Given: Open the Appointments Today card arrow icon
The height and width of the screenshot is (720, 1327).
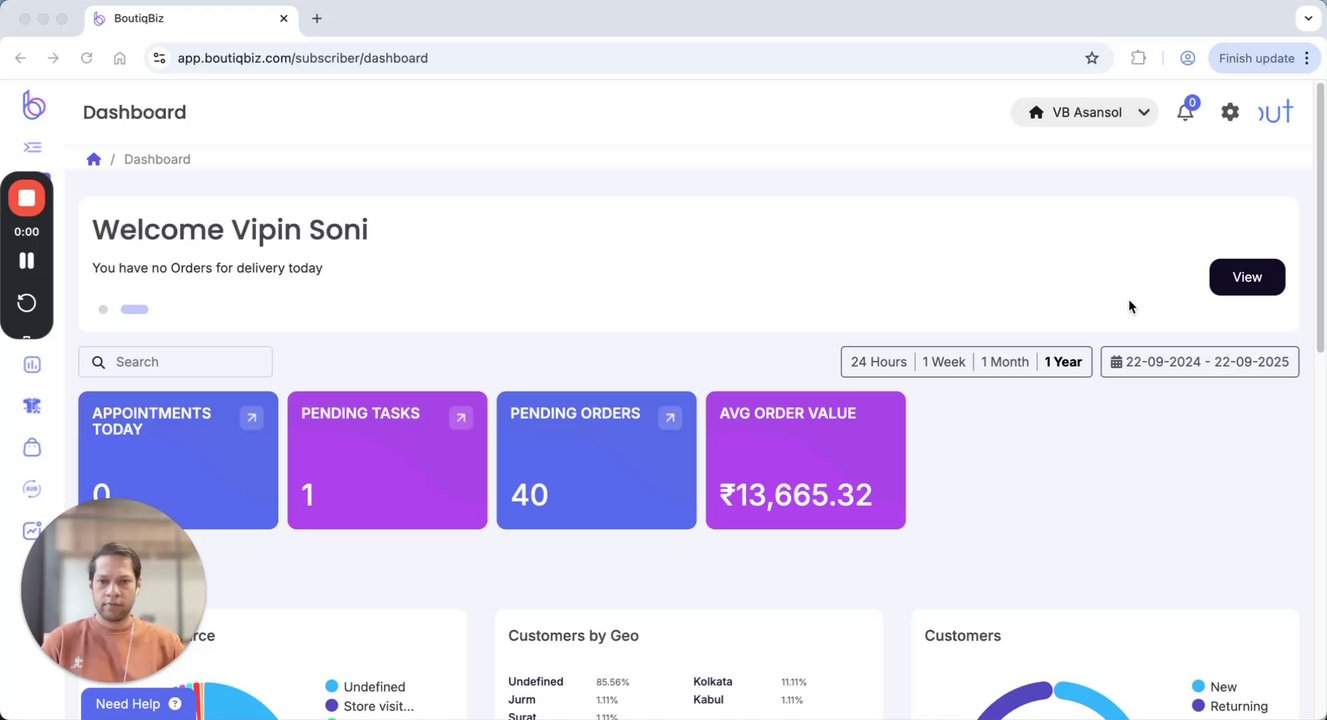Looking at the screenshot, I should click(x=251, y=418).
